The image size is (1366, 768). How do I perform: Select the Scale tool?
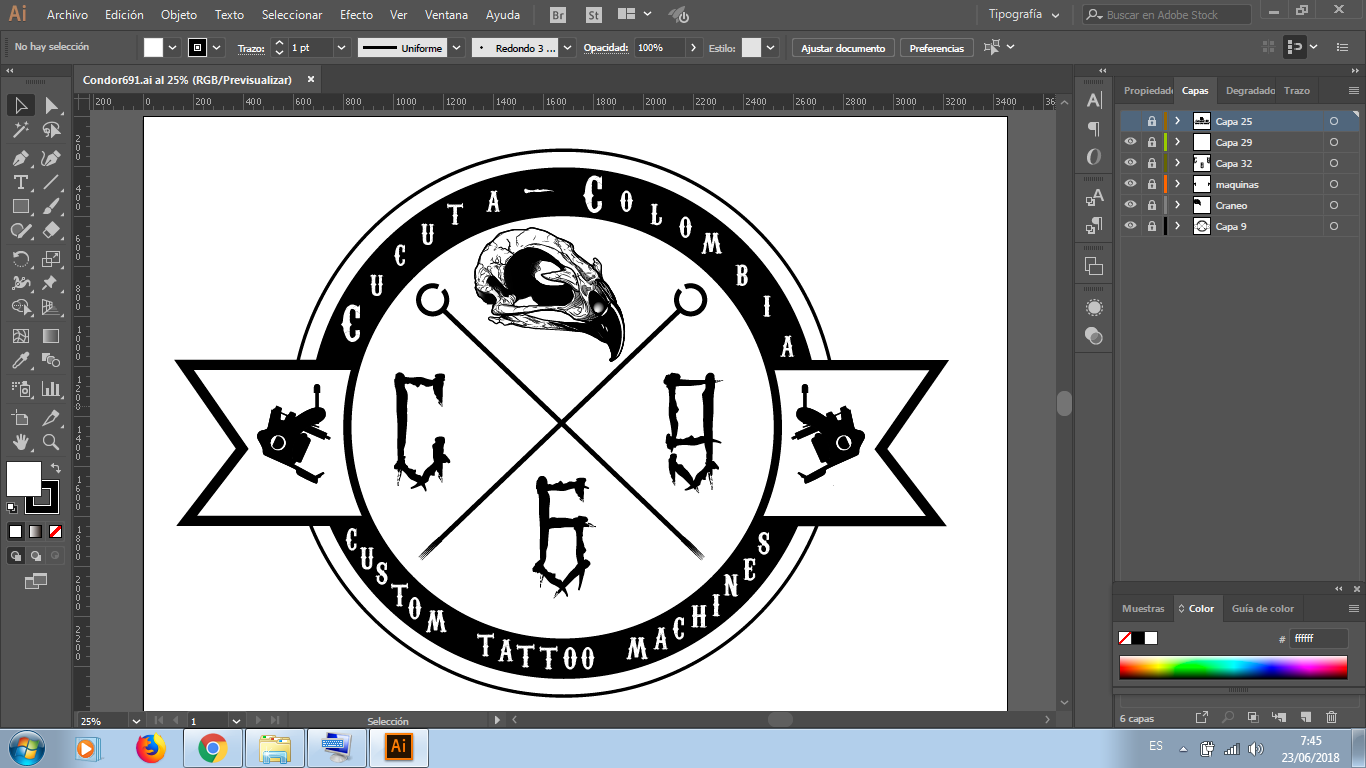coord(51,259)
